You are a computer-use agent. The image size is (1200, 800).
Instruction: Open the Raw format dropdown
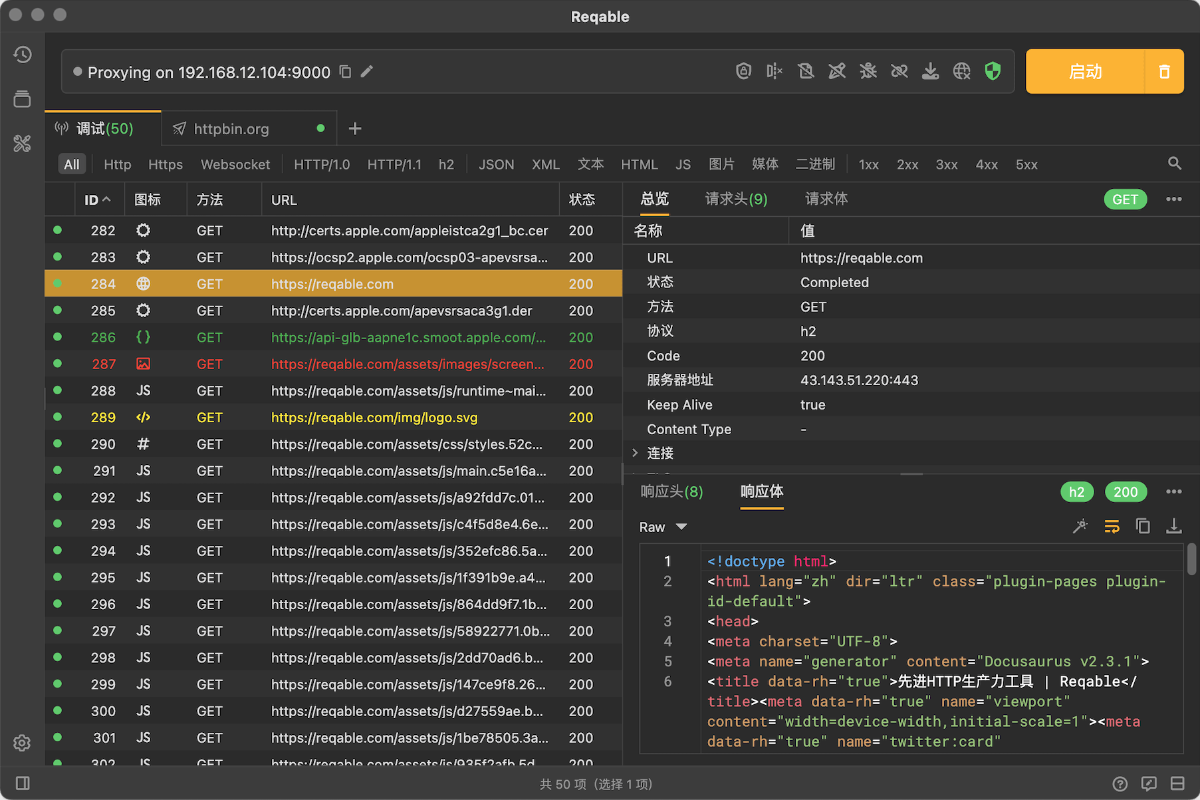(x=663, y=527)
